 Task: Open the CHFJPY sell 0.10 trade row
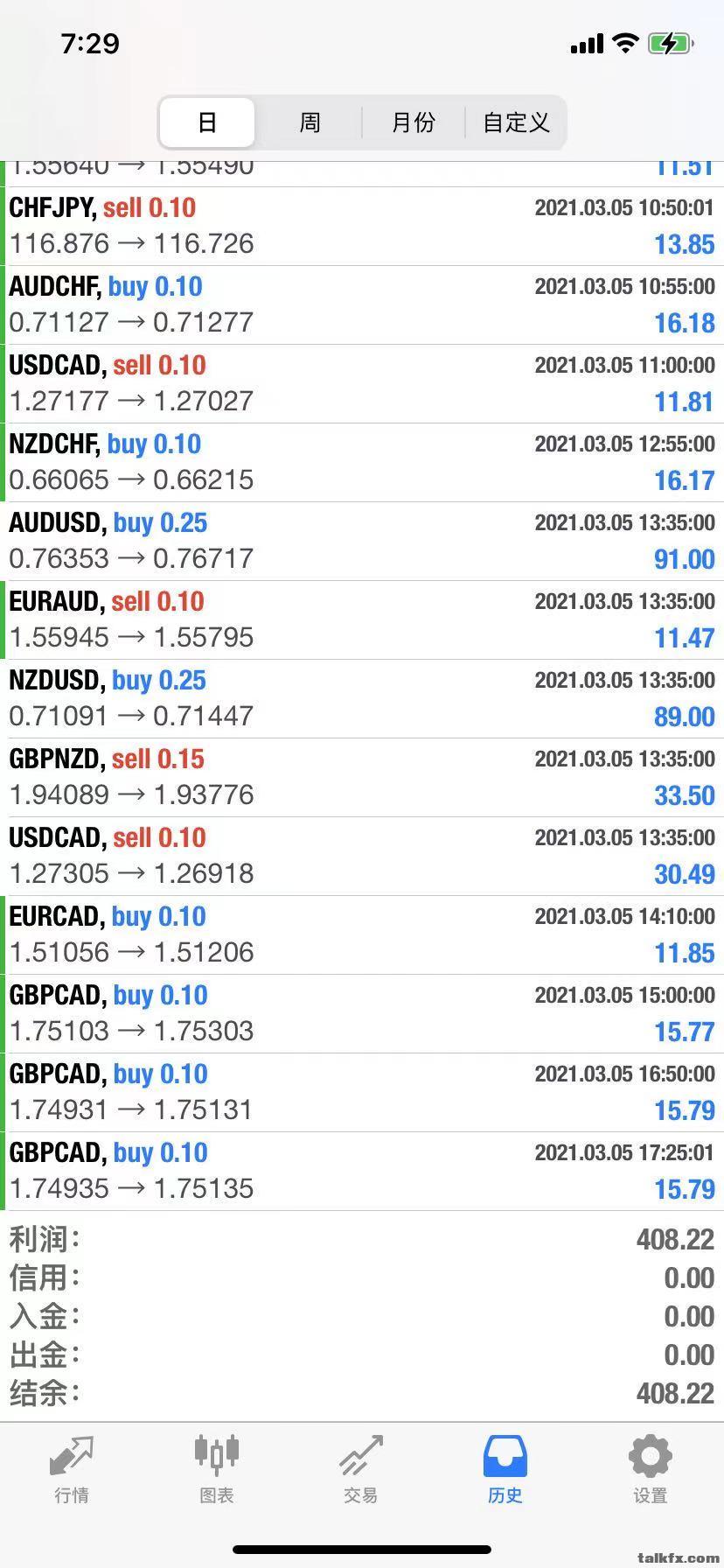pos(362,227)
